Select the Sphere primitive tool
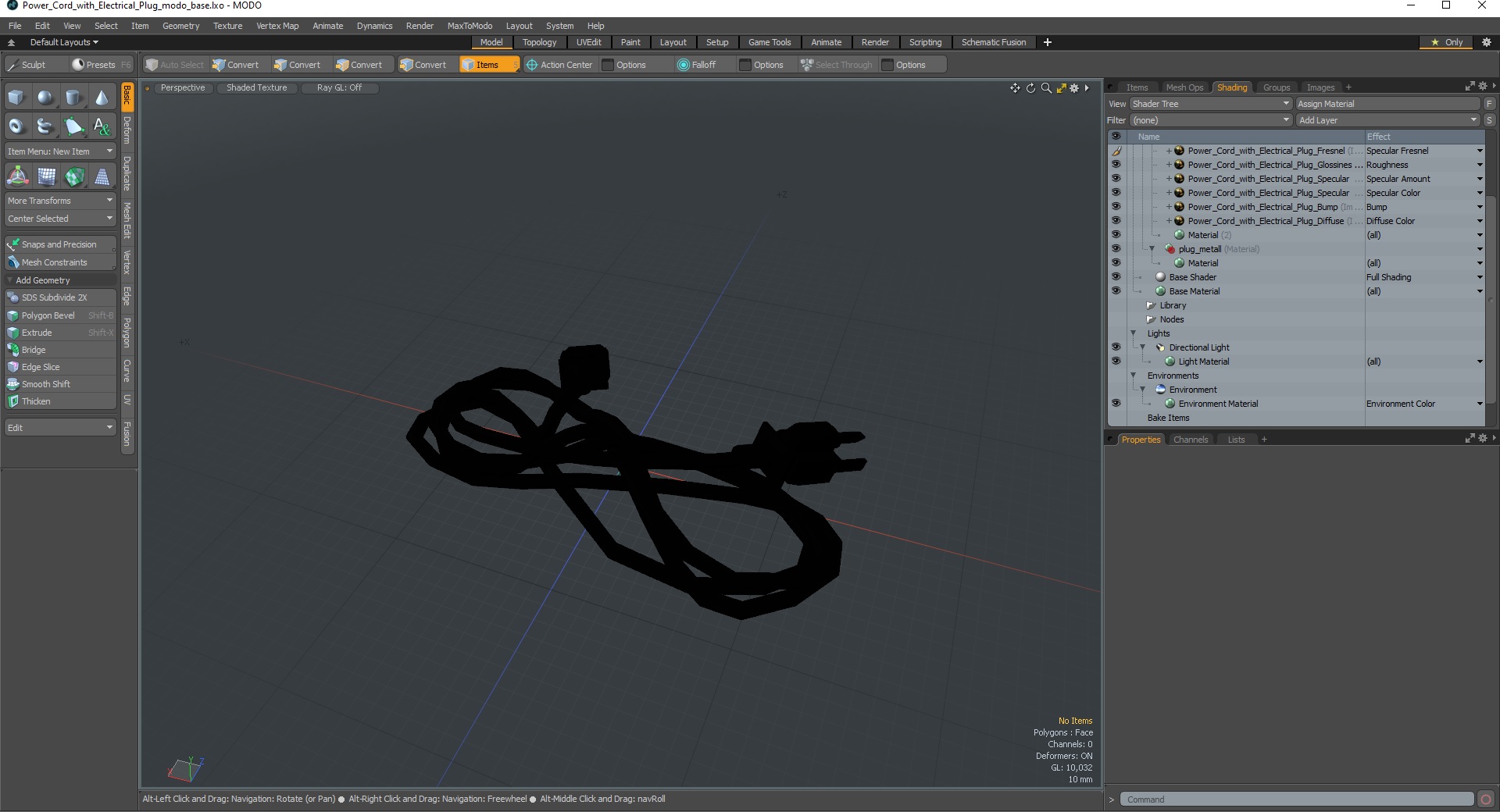The height and width of the screenshot is (812, 1500). tap(45, 98)
